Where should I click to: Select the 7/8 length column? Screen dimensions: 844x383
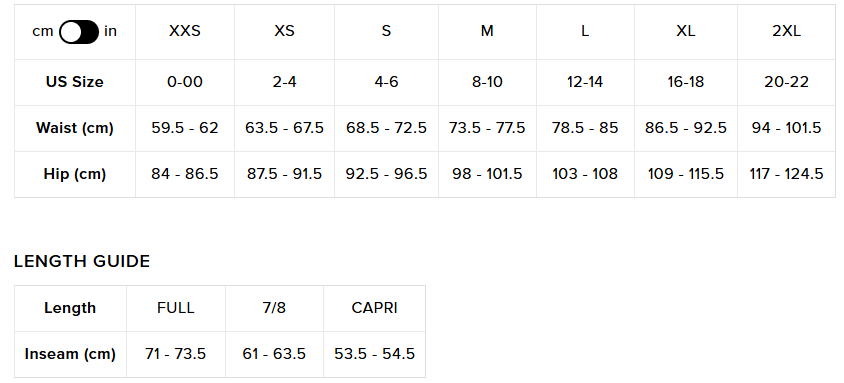[274, 308]
